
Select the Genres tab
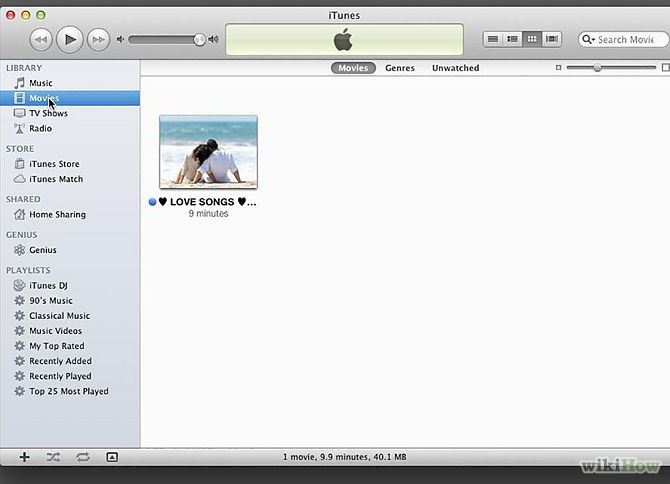[400, 68]
